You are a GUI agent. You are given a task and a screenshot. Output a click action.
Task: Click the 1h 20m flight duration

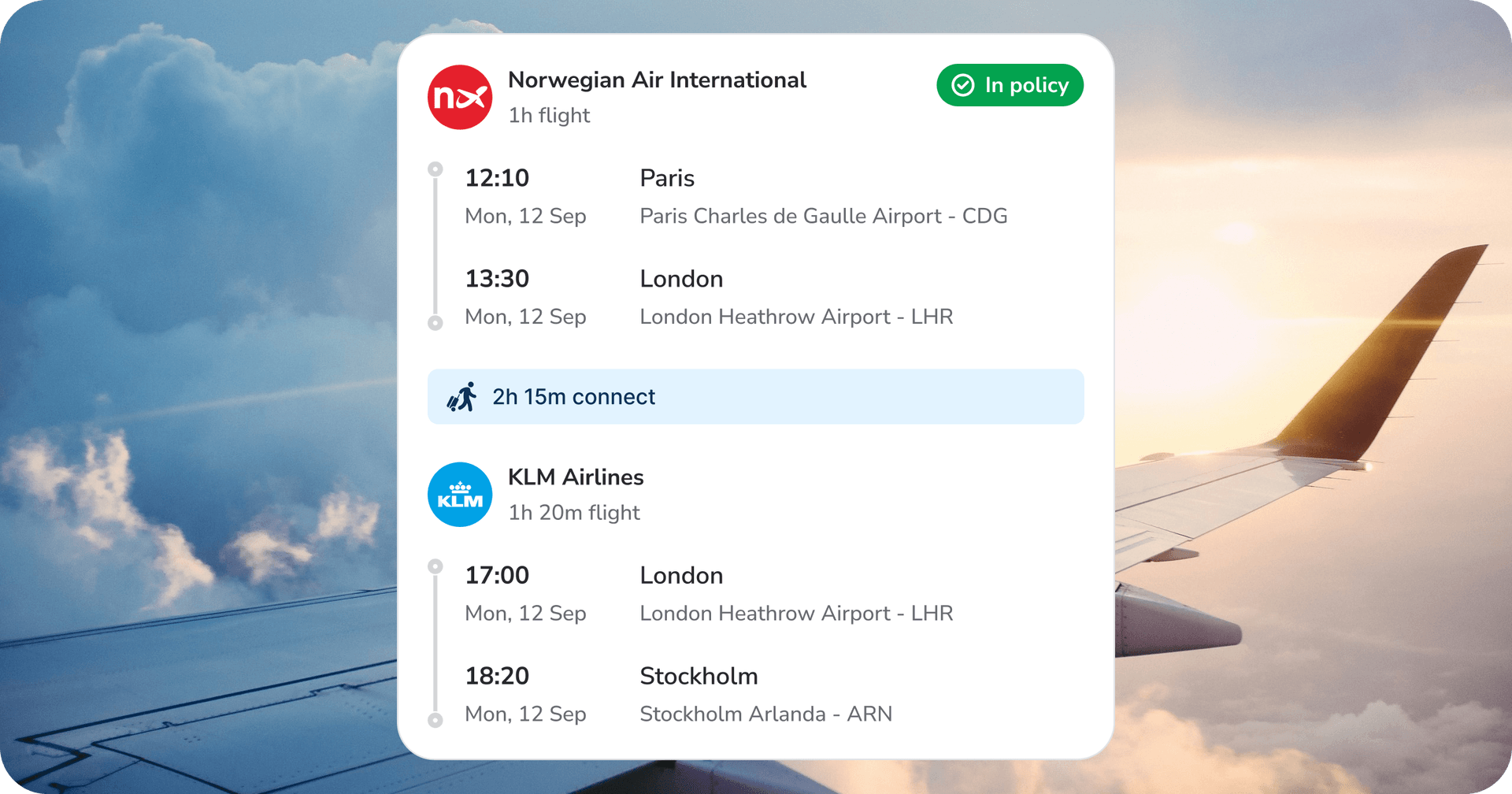tap(574, 513)
